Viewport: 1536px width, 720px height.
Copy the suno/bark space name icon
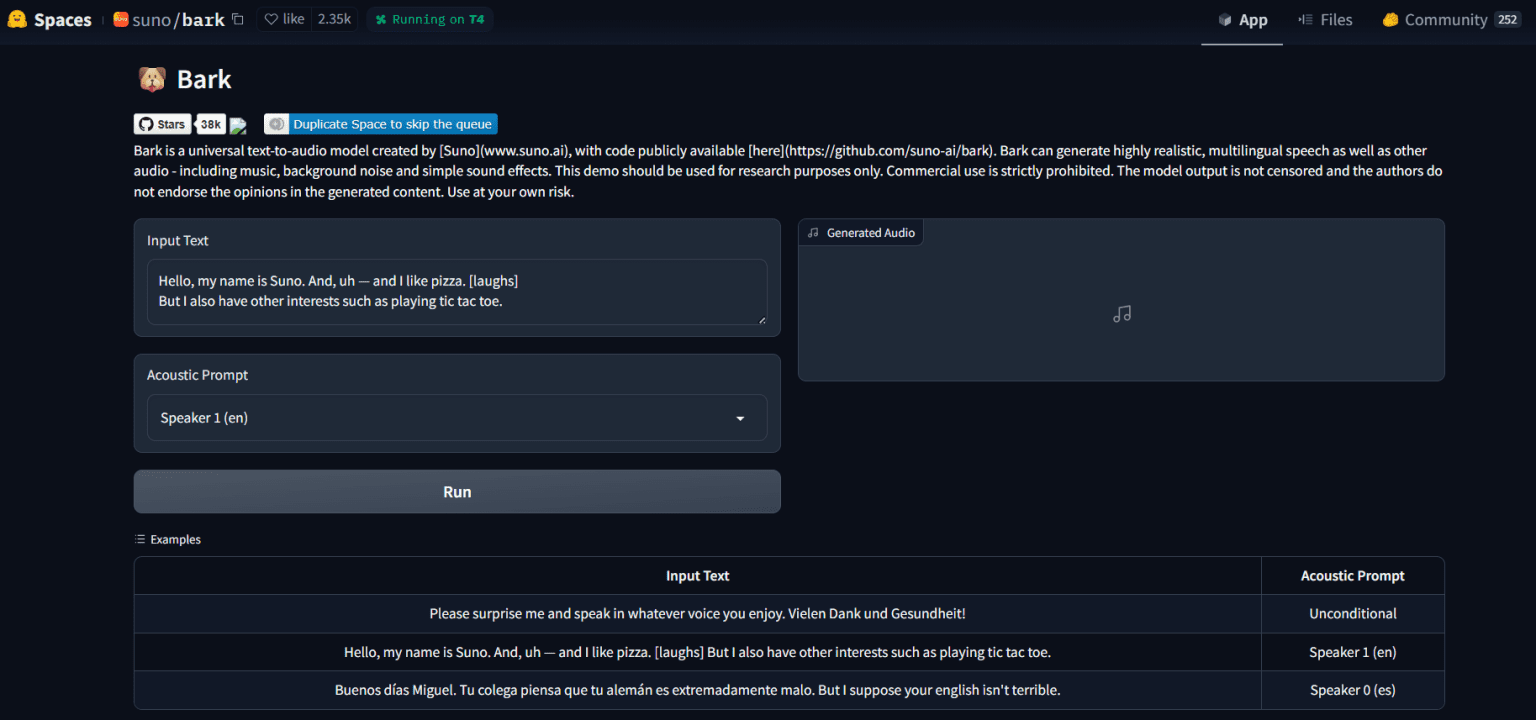coord(238,19)
